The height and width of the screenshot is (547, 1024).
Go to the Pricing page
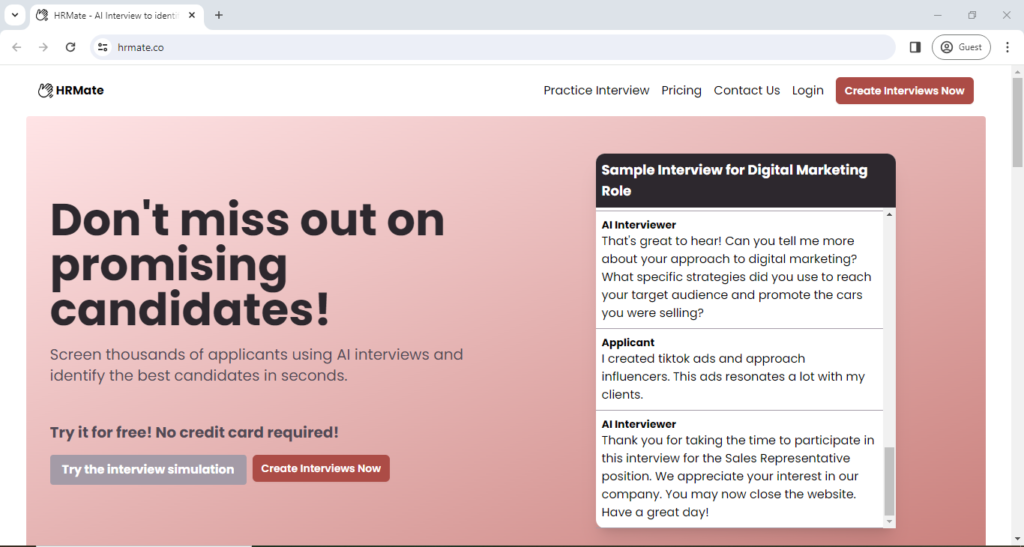[x=681, y=91]
